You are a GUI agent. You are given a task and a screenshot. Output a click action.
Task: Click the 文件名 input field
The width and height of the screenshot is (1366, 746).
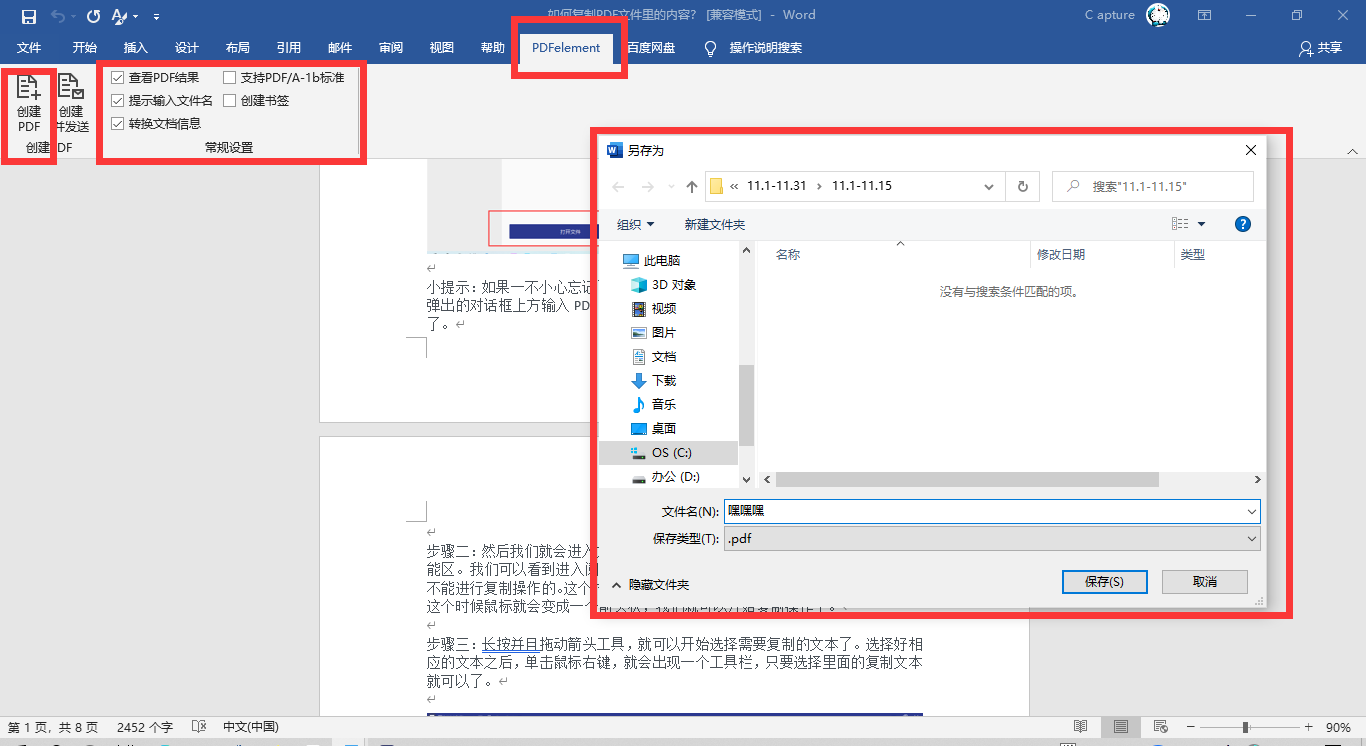click(991, 511)
